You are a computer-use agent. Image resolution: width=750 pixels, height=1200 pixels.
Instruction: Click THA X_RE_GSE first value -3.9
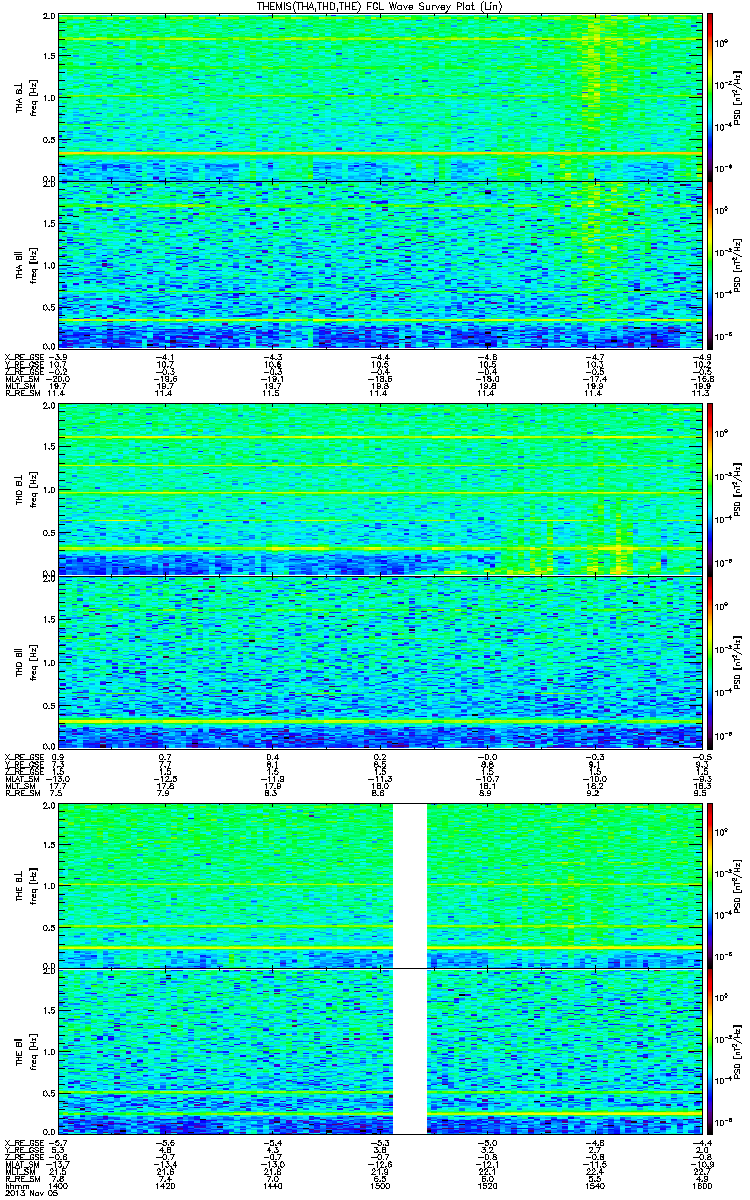click(59, 357)
